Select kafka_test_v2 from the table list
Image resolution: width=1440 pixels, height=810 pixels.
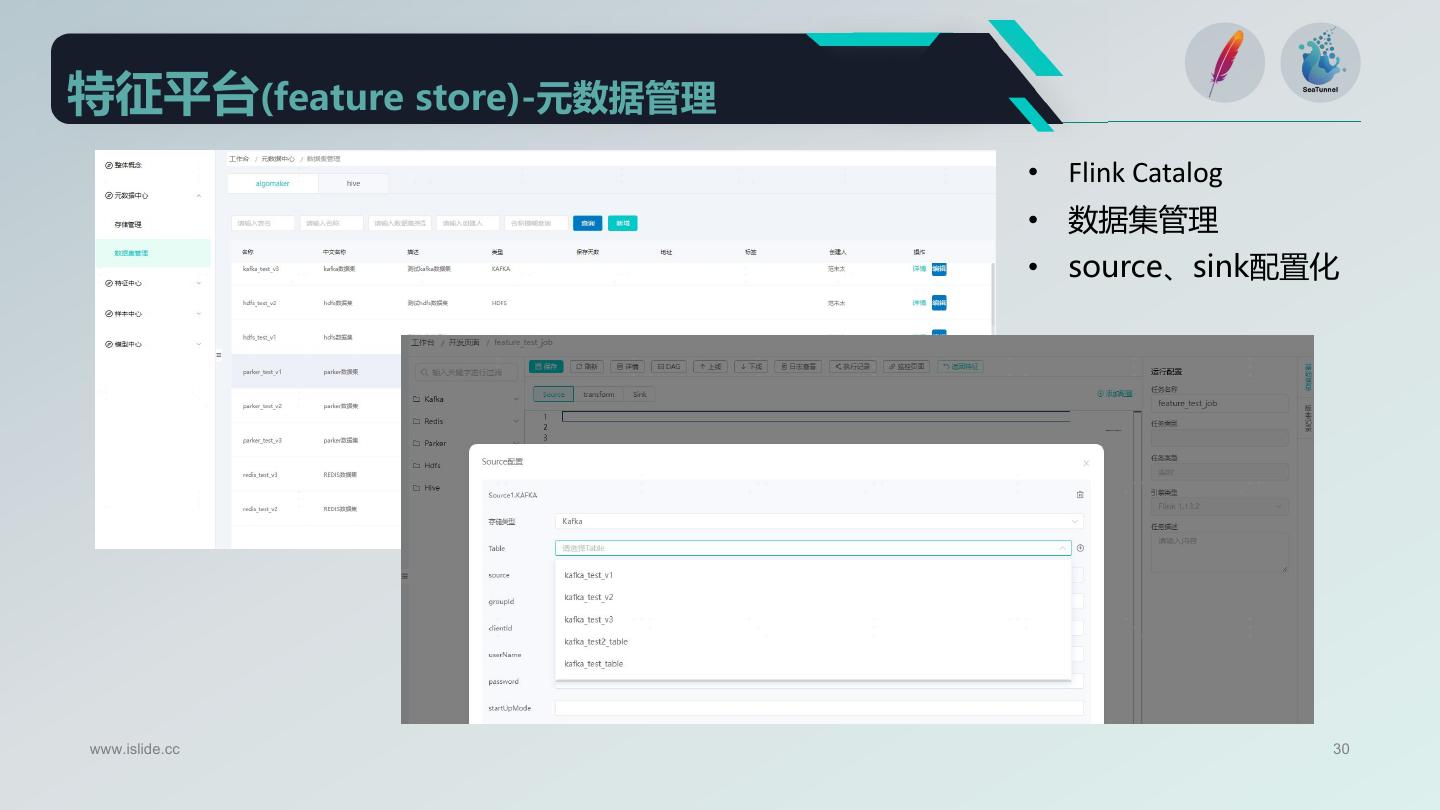(x=589, y=597)
